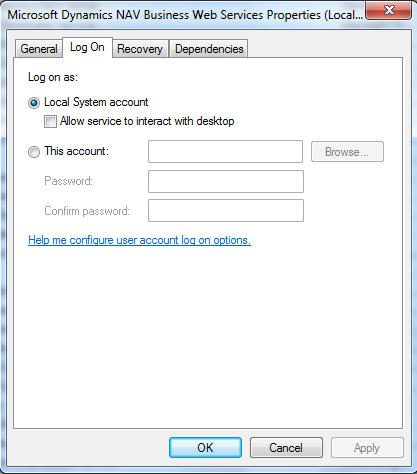Click the 'This account:' label text

pos(77,151)
